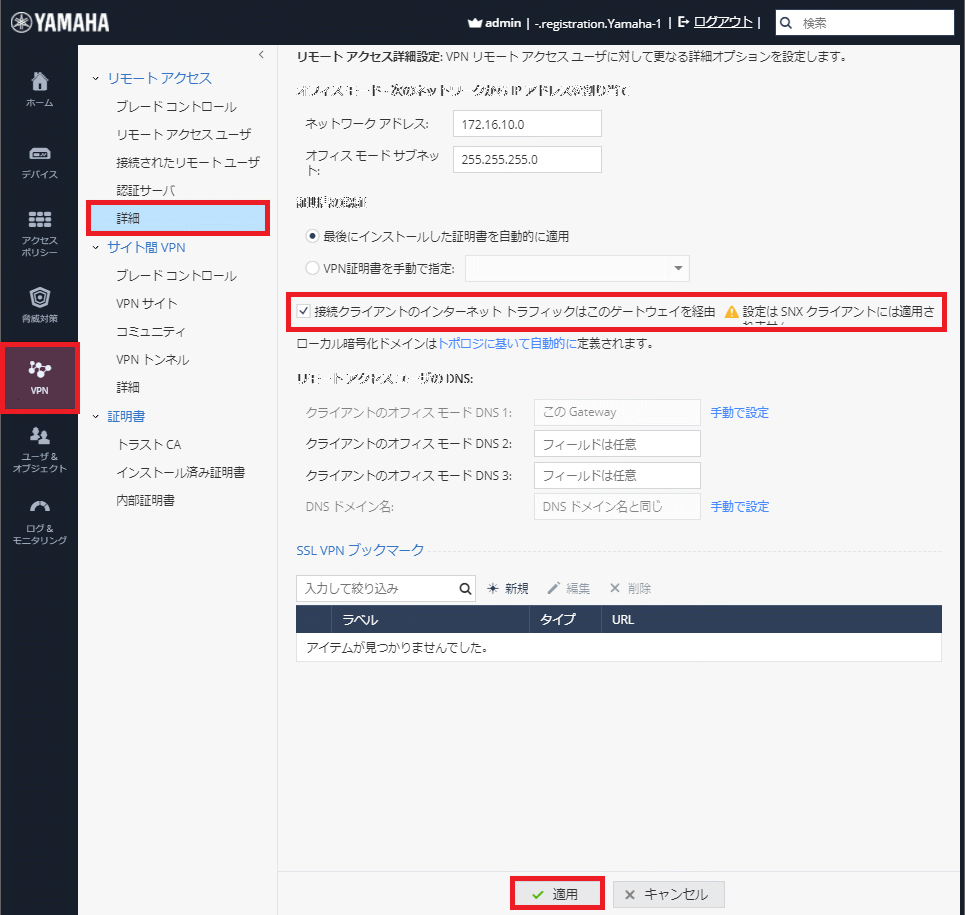Viewport: 965px width, 915px height.
Task: Open インストール済み証明書 menu item
Action: click(180, 472)
